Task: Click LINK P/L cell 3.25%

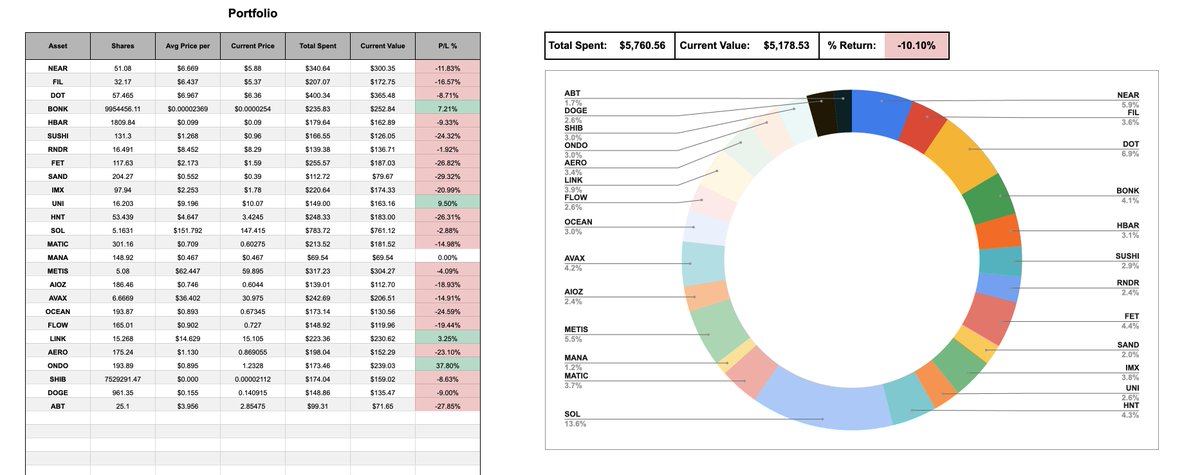Action: (447, 338)
